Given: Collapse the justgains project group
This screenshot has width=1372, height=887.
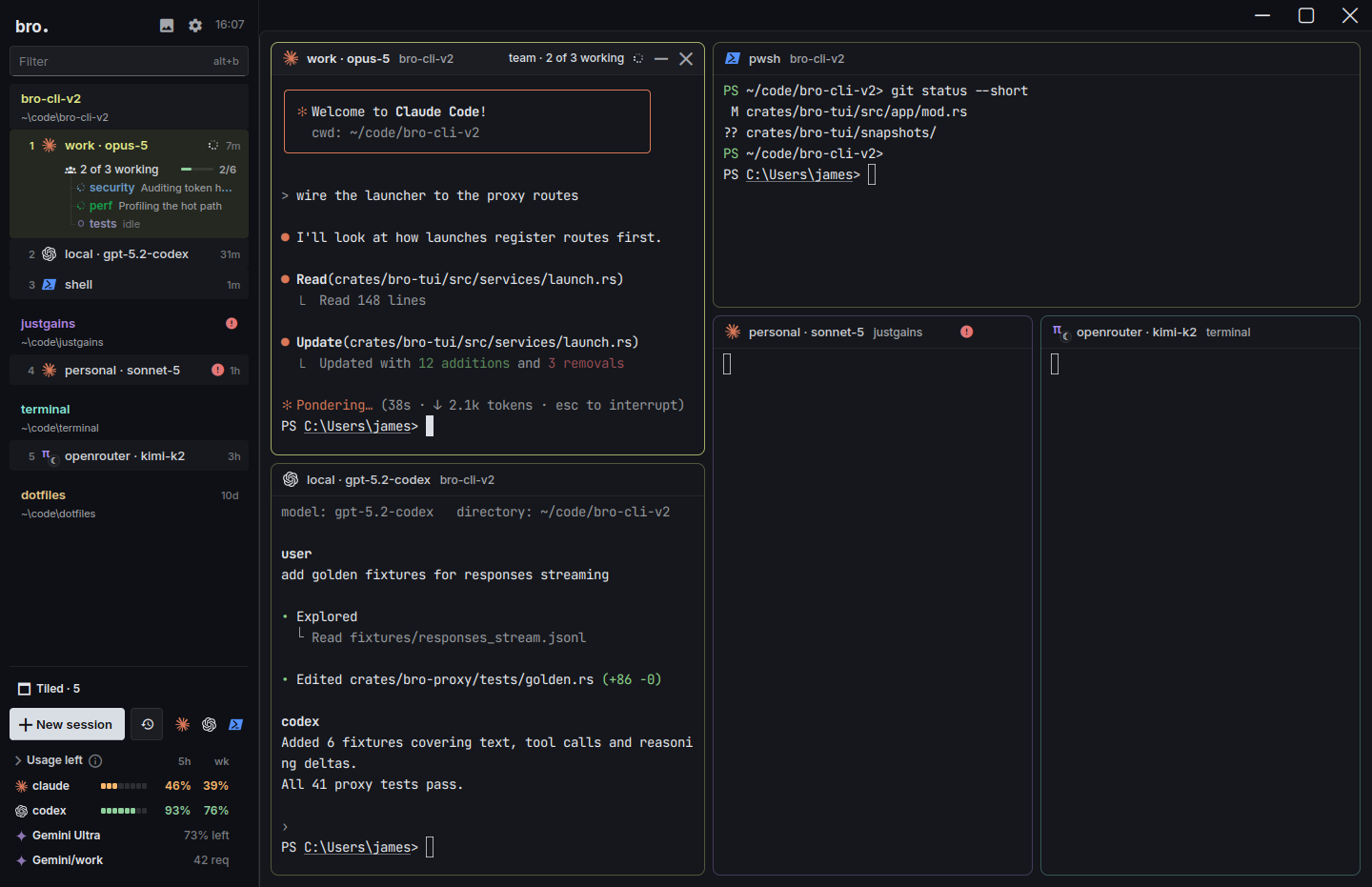Looking at the screenshot, I should 129,332.
